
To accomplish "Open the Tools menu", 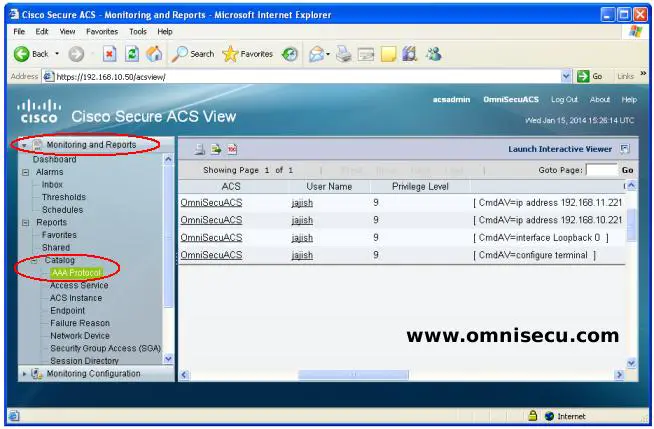I will click(x=138, y=32).
